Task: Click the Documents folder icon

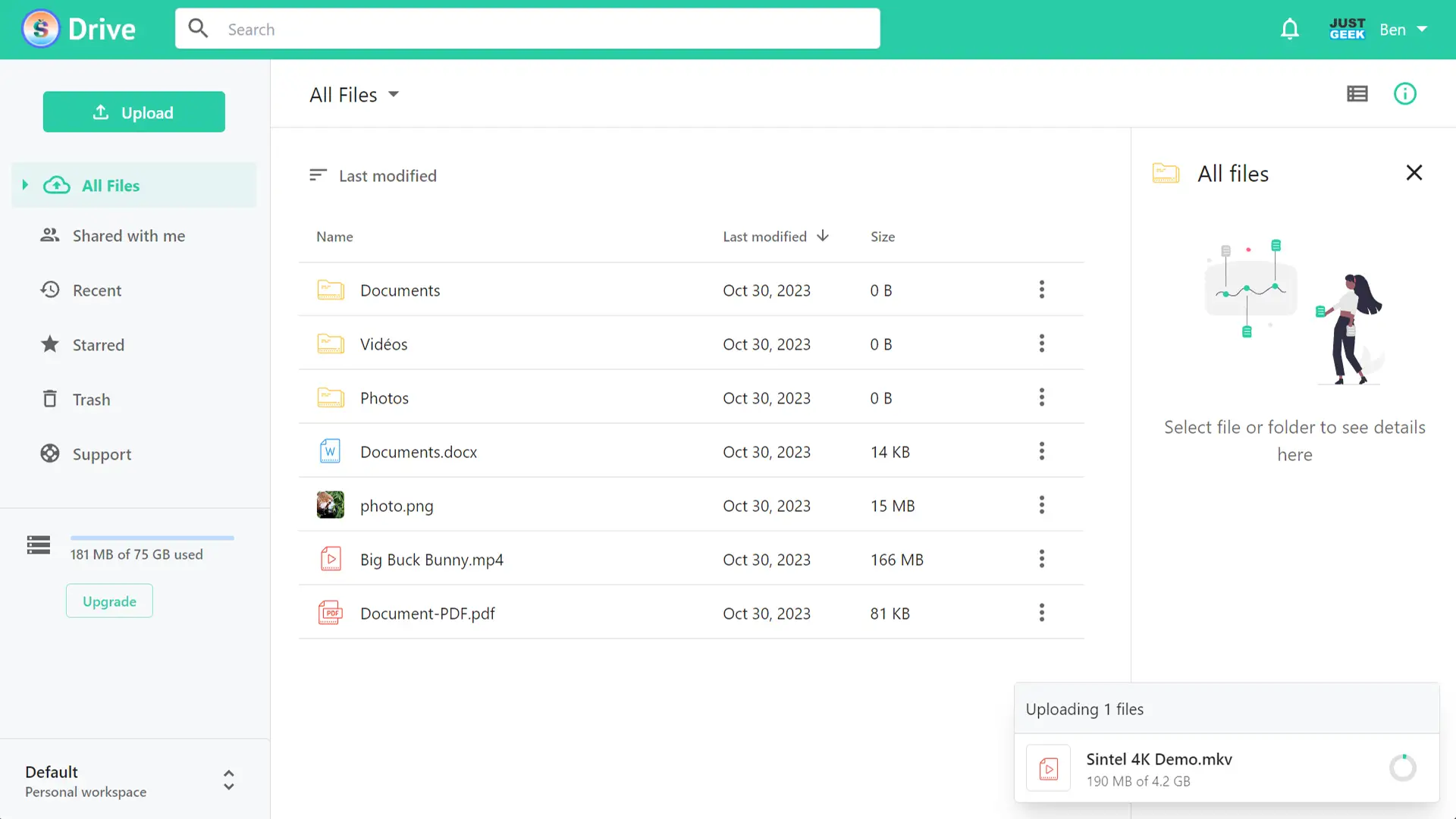Action: pos(331,290)
